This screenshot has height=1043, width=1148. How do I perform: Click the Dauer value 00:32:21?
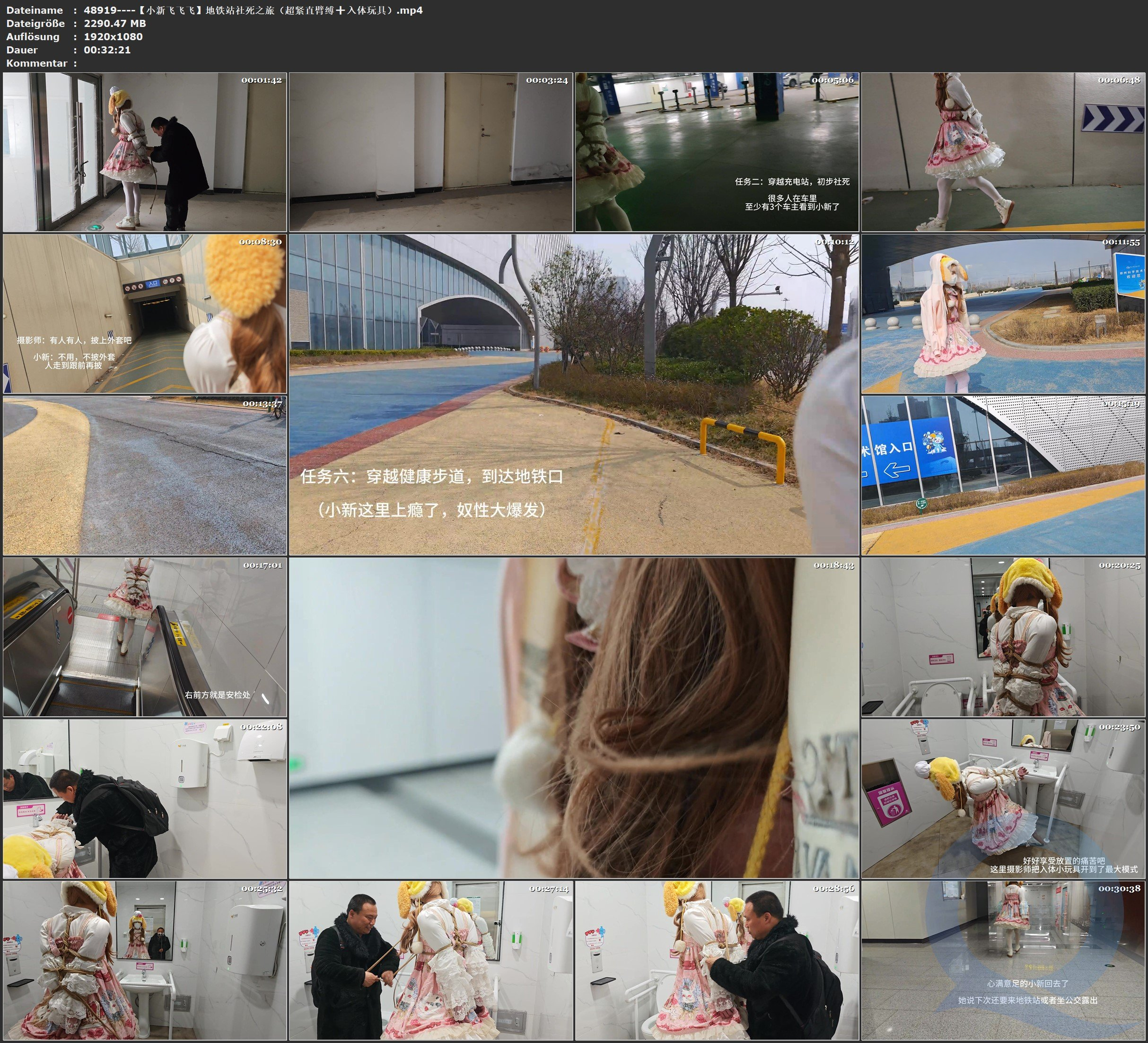(x=107, y=50)
